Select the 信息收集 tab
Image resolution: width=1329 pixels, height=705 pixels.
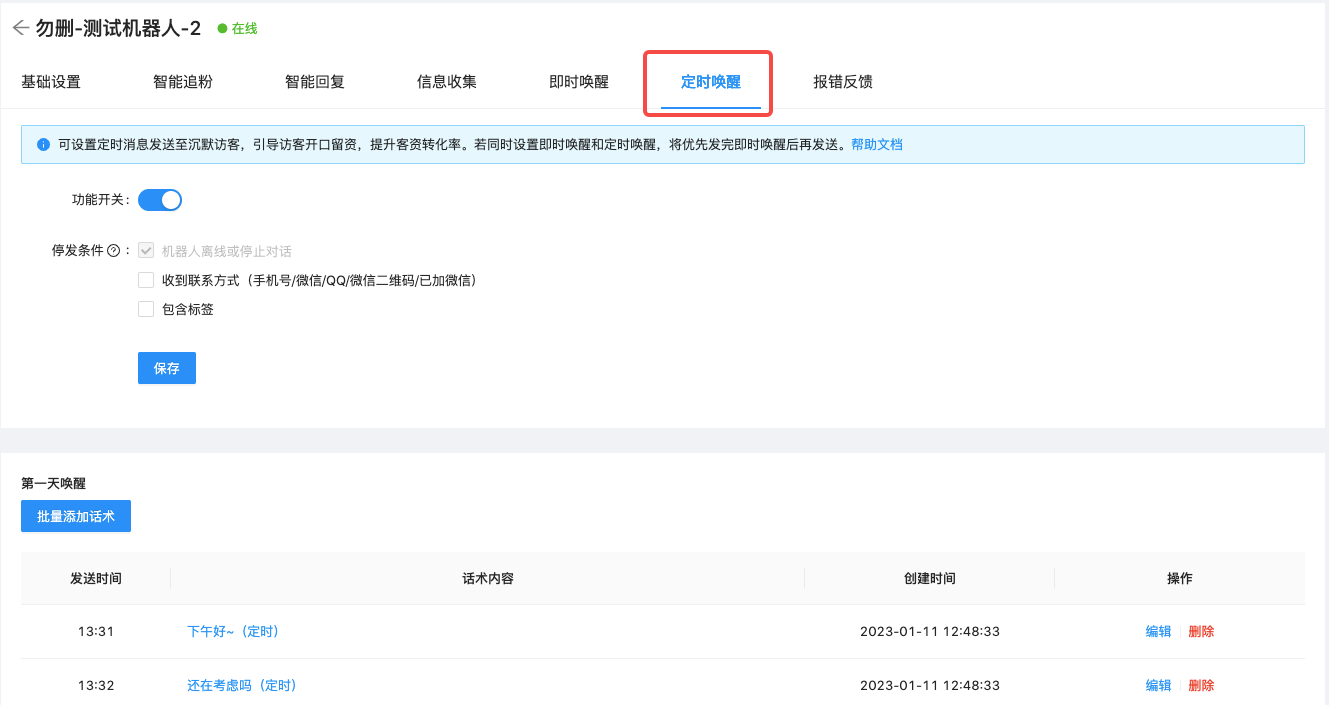[447, 82]
